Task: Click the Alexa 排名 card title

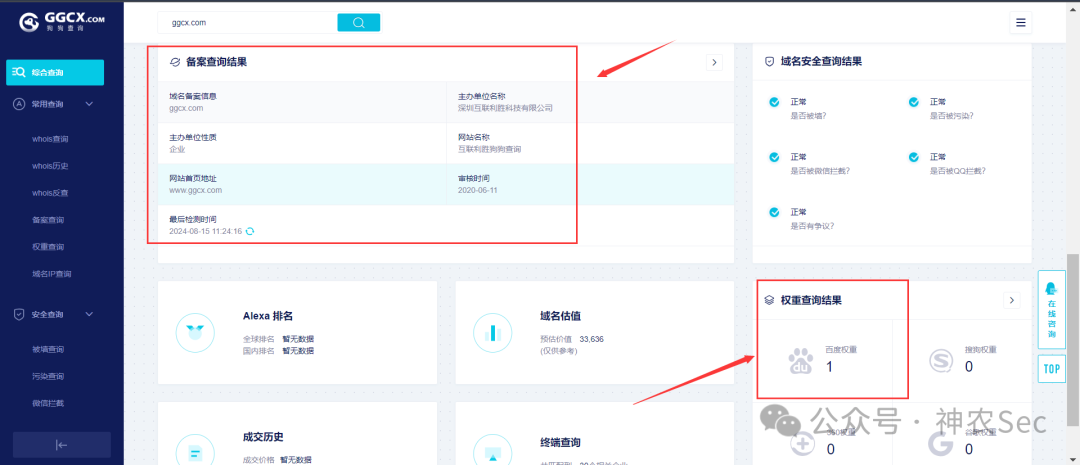Action: pos(268,316)
